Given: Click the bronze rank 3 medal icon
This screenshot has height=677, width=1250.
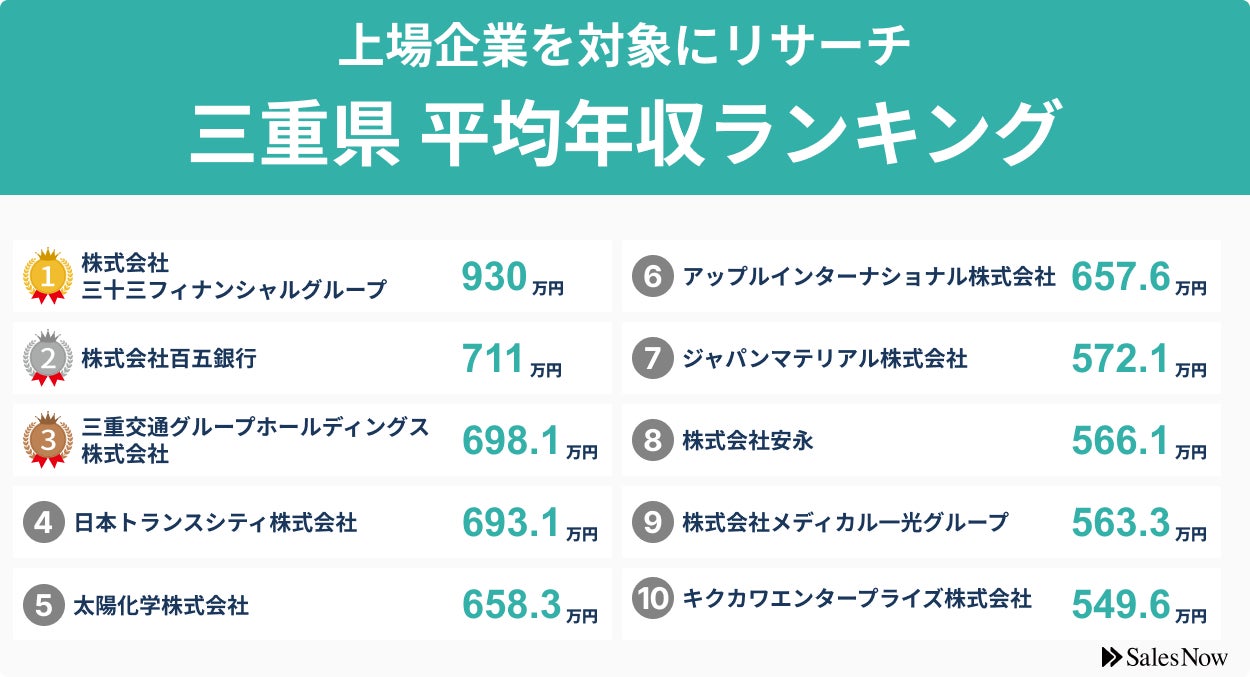Looking at the screenshot, I should [47, 440].
